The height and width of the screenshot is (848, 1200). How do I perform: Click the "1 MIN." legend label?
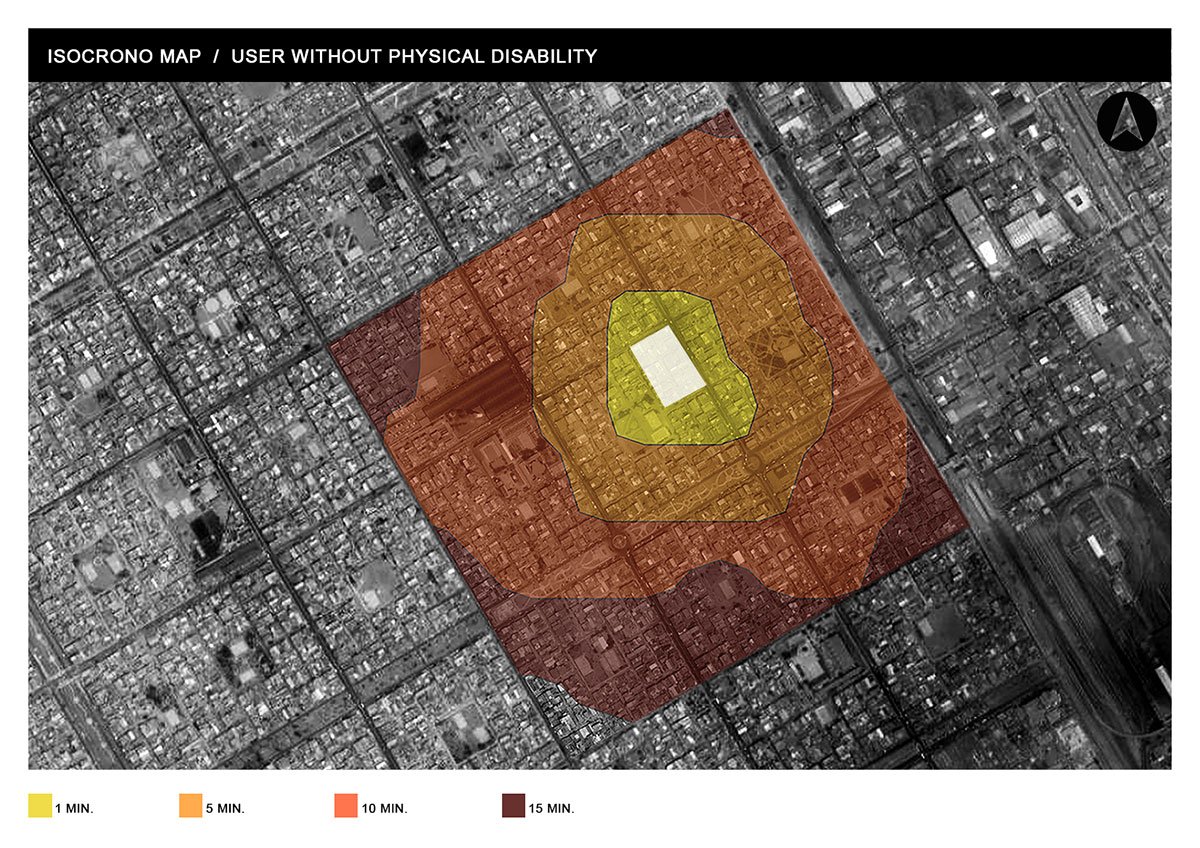pyautogui.click(x=75, y=808)
